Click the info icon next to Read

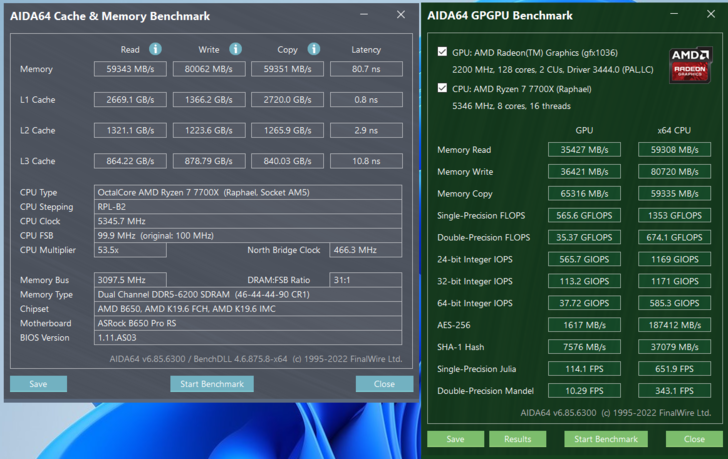(x=155, y=49)
